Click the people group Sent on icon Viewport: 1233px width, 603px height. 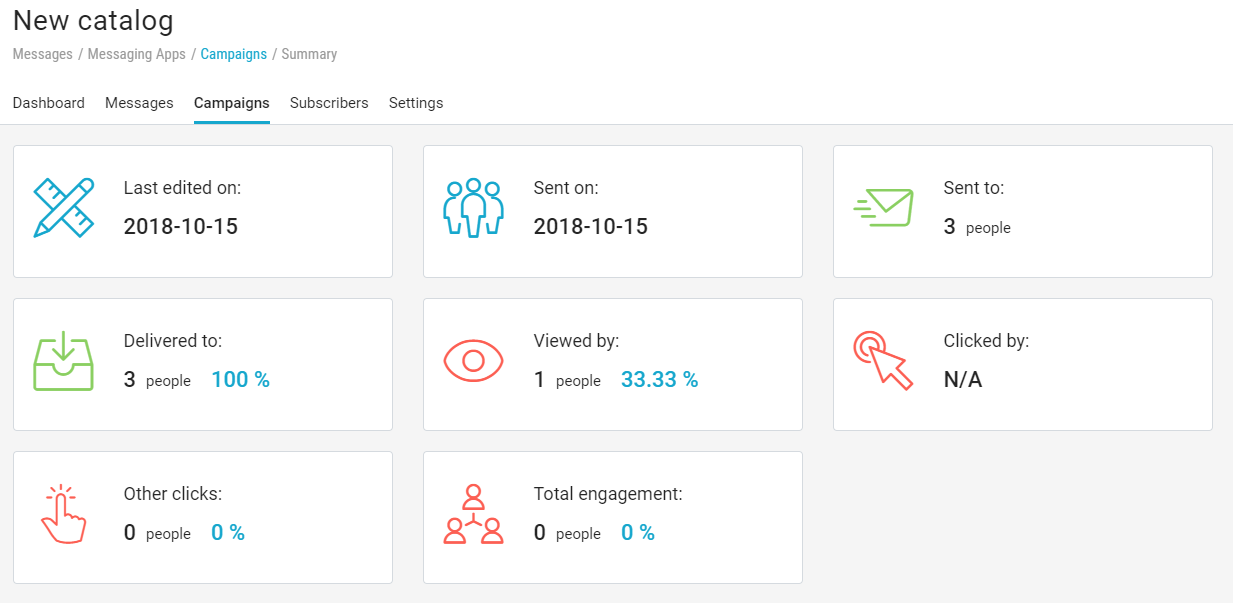coord(473,208)
